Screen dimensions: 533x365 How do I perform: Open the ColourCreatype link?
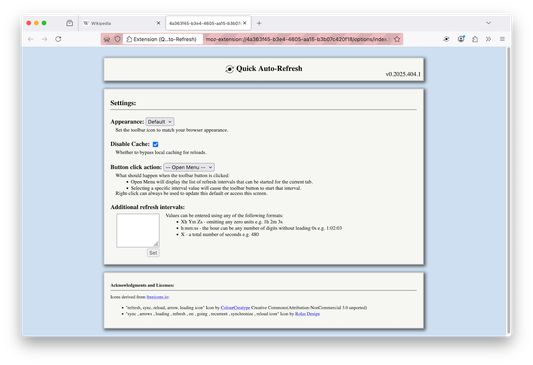tap(235, 308)
